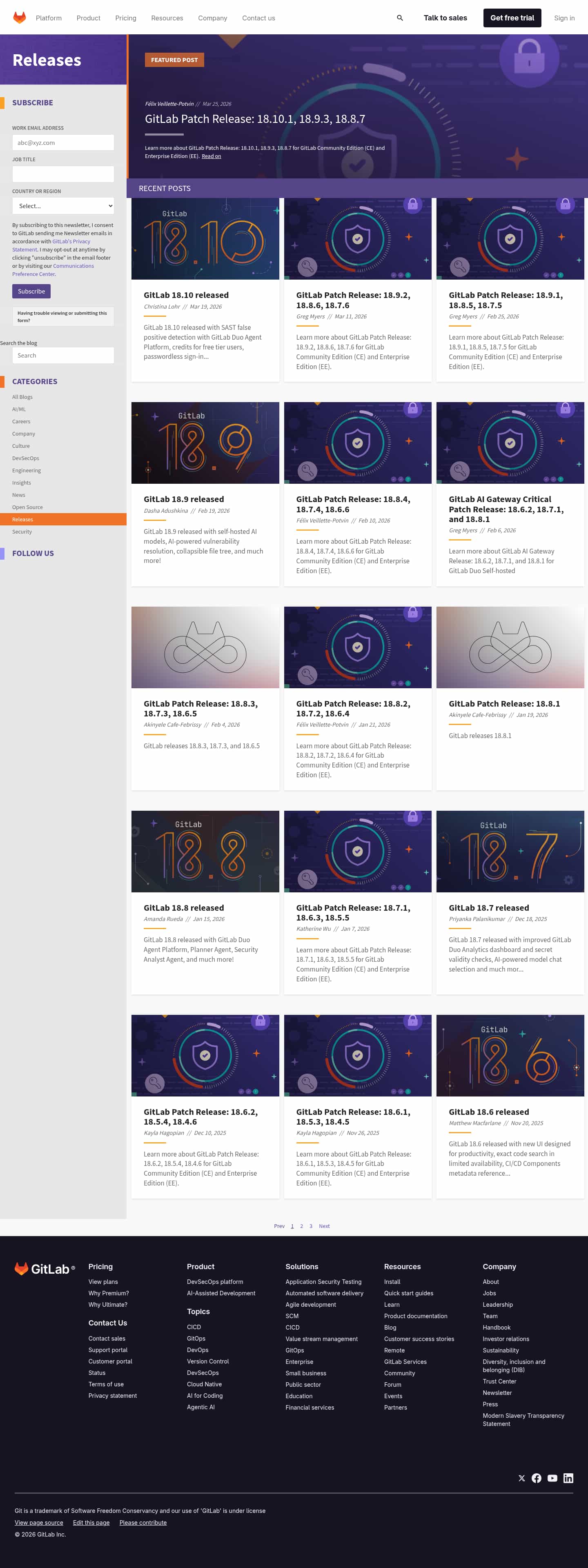Viewport: 588px width, 1568px height.
Task: Open post title GitLab Patch Release: 18.8.1
Action: 504,704
